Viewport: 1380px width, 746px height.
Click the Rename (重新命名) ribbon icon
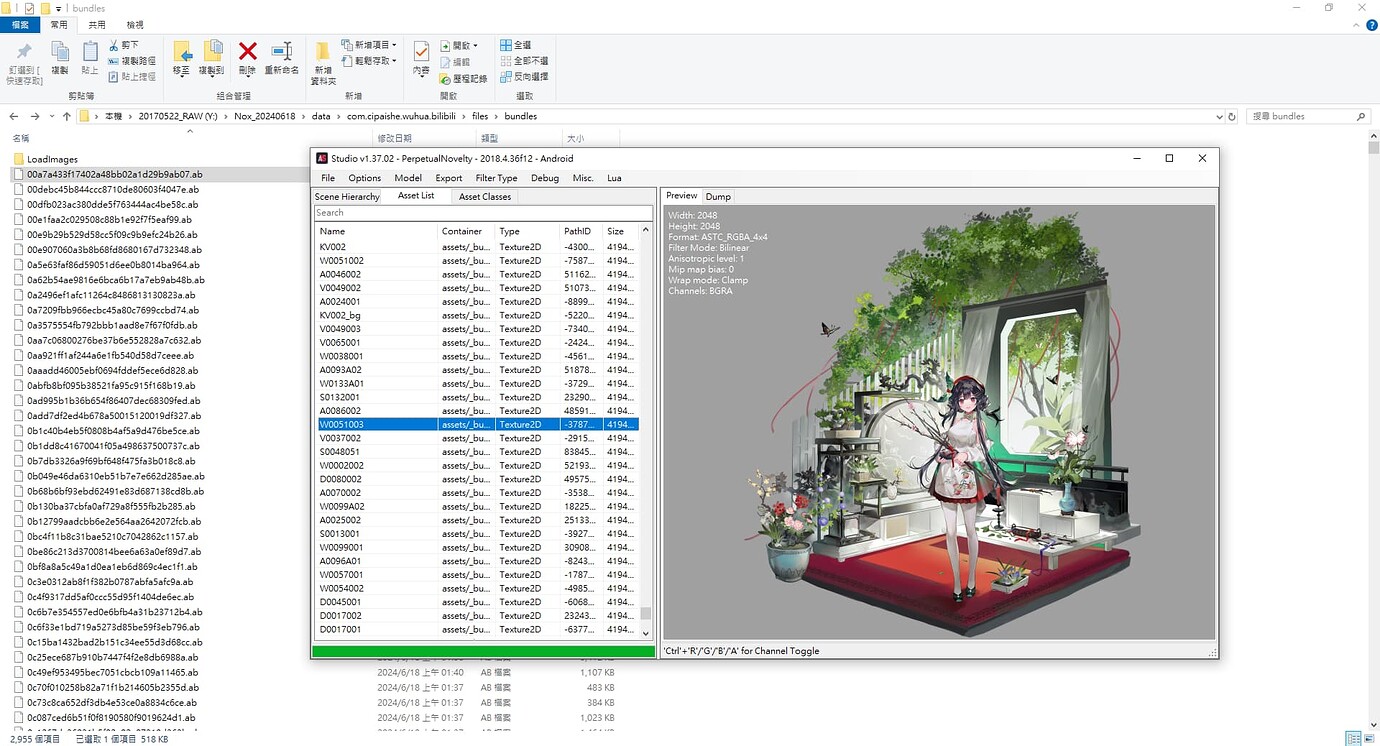coord(282,52)
